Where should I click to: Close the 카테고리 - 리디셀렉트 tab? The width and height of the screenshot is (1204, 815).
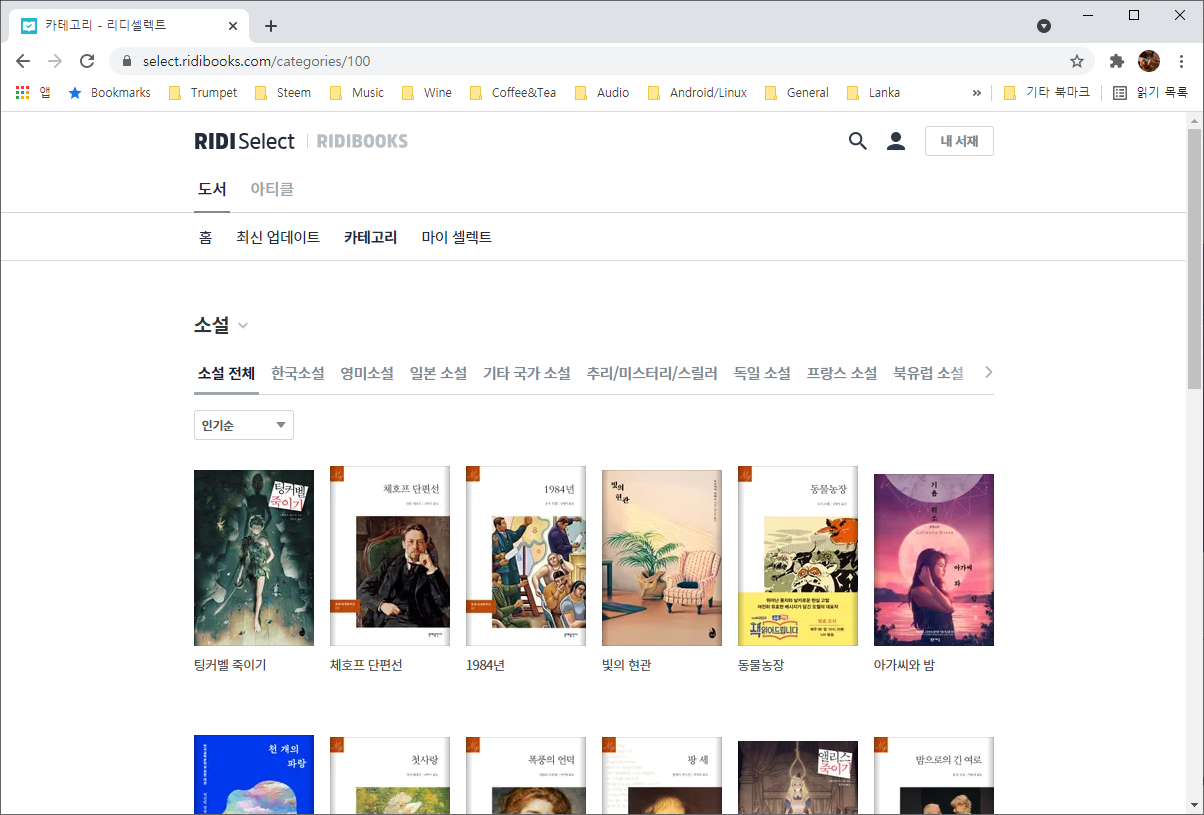click(233, 26)
